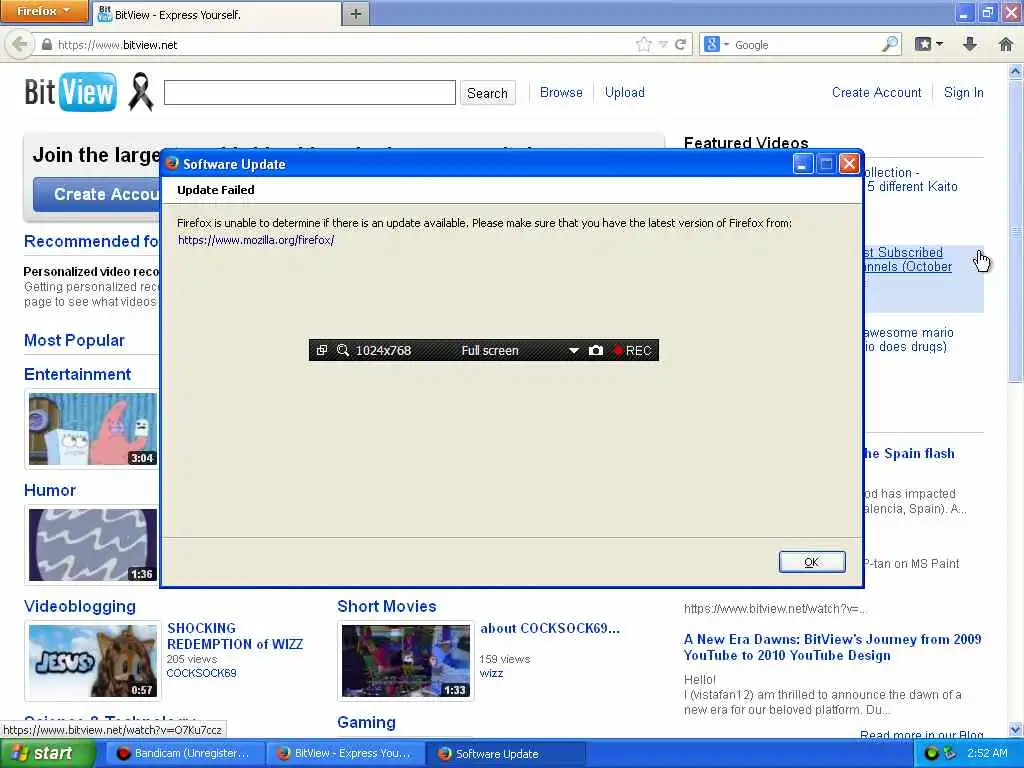Open the Patrick Star 3:04 video thumbnail
1024x768 pixels.
tap(93, 429)
